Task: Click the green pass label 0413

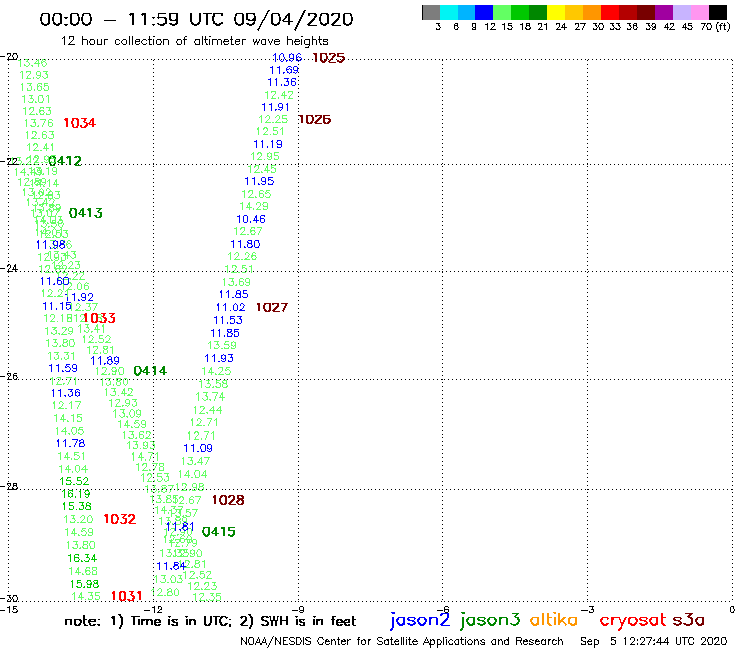Action: tap(85, 213)
